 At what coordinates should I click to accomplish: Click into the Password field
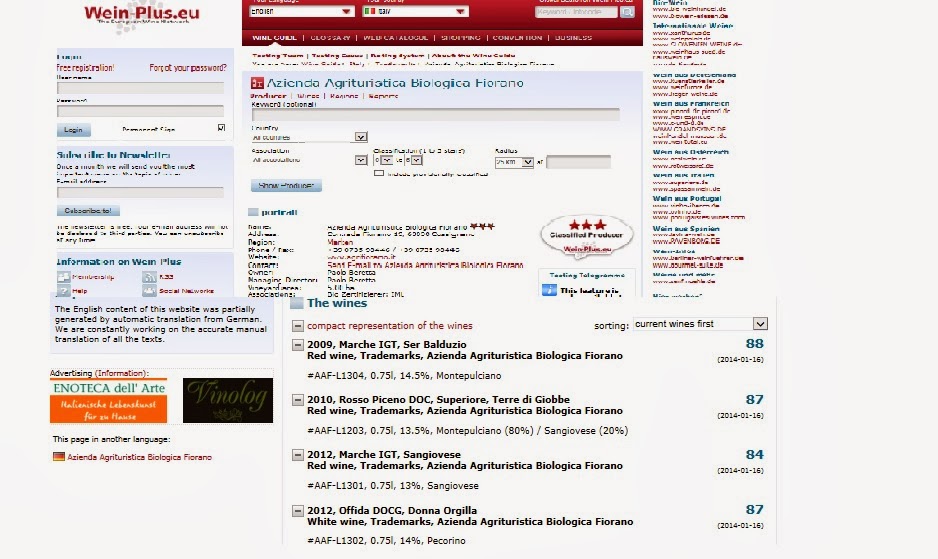pyautogui.click(x=140, y=111)
